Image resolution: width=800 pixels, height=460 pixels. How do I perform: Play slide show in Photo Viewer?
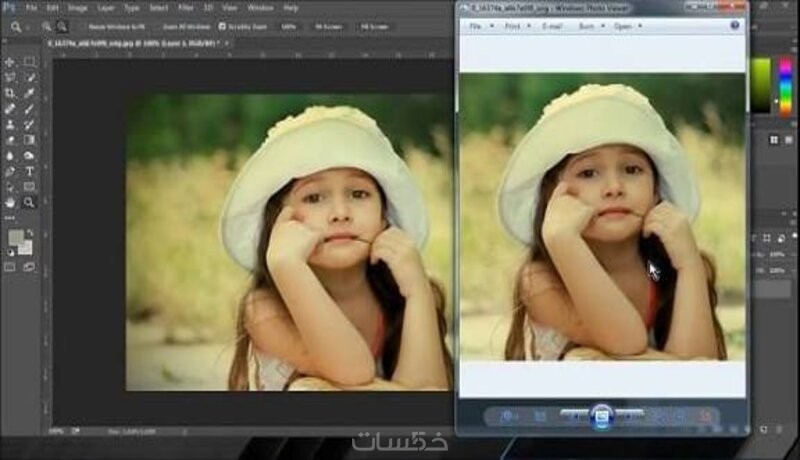pos(602,417)
